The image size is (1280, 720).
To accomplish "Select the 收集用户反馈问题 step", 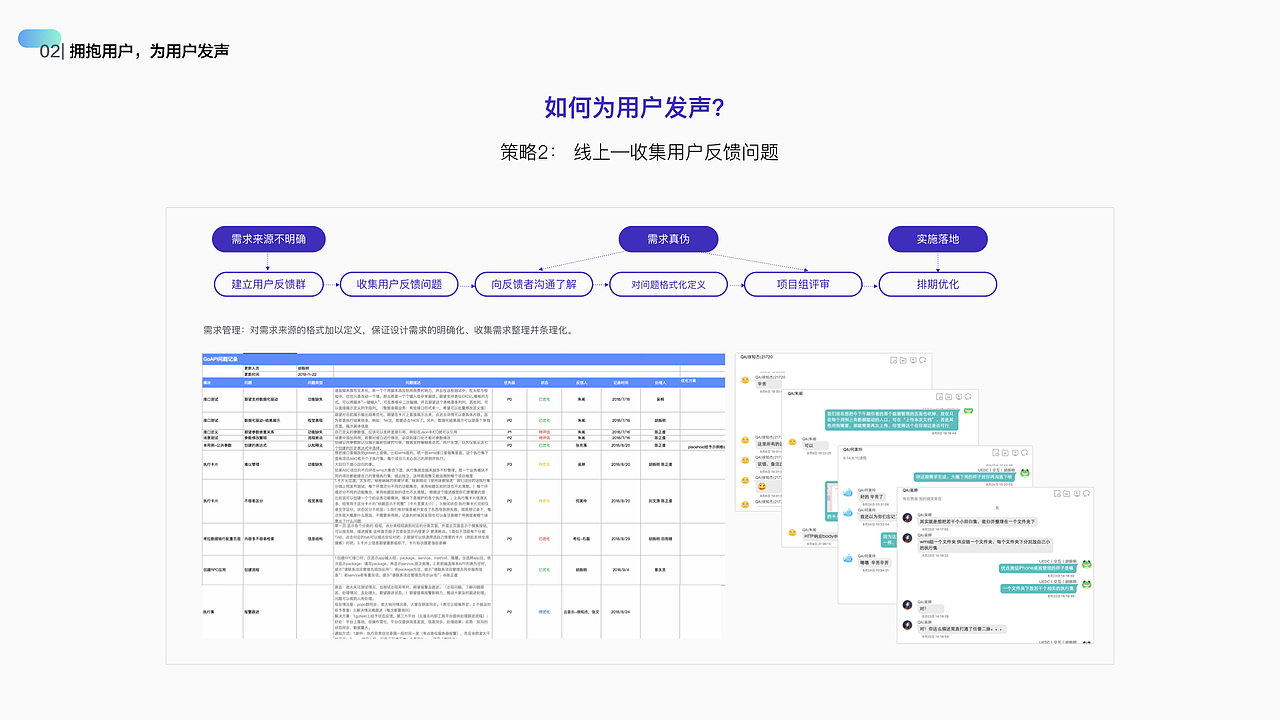I will 398,284.
